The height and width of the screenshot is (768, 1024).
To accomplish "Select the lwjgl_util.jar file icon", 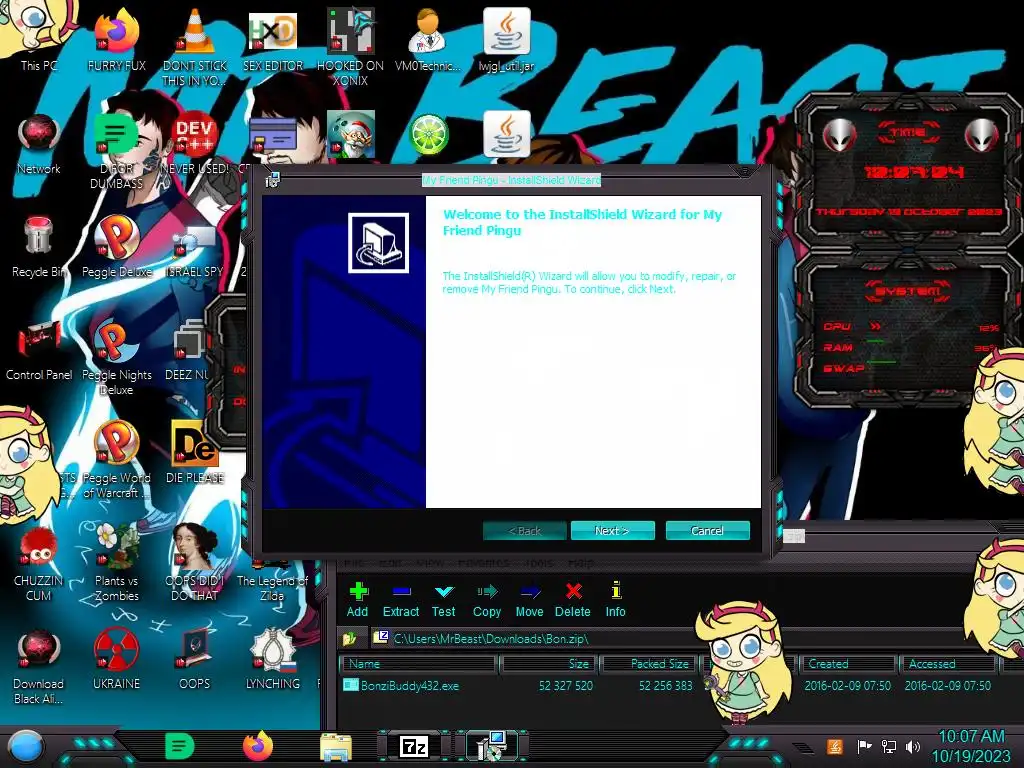I will pyautogui.click(x=506, y=39).
